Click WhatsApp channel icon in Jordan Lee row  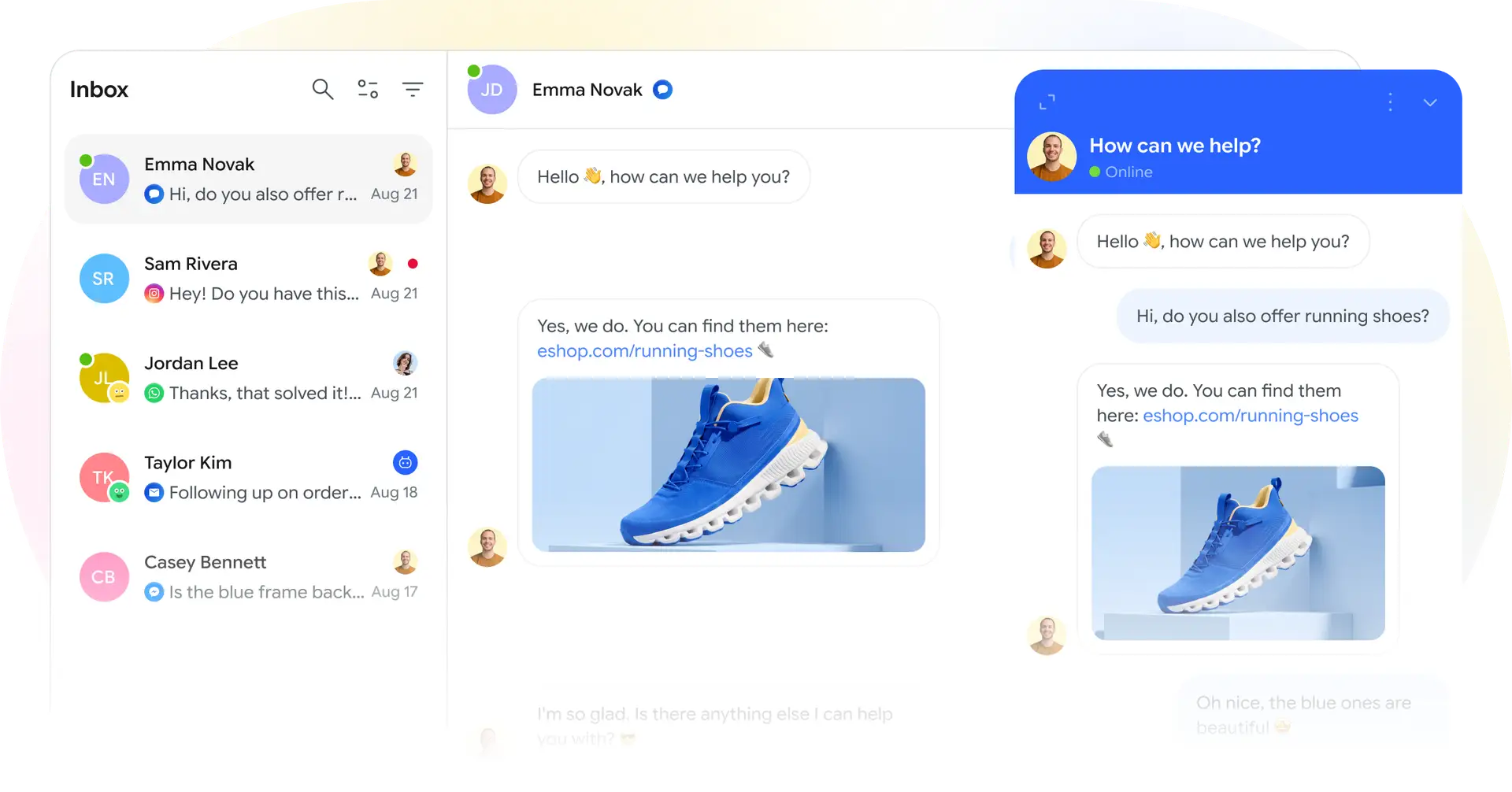154,393
